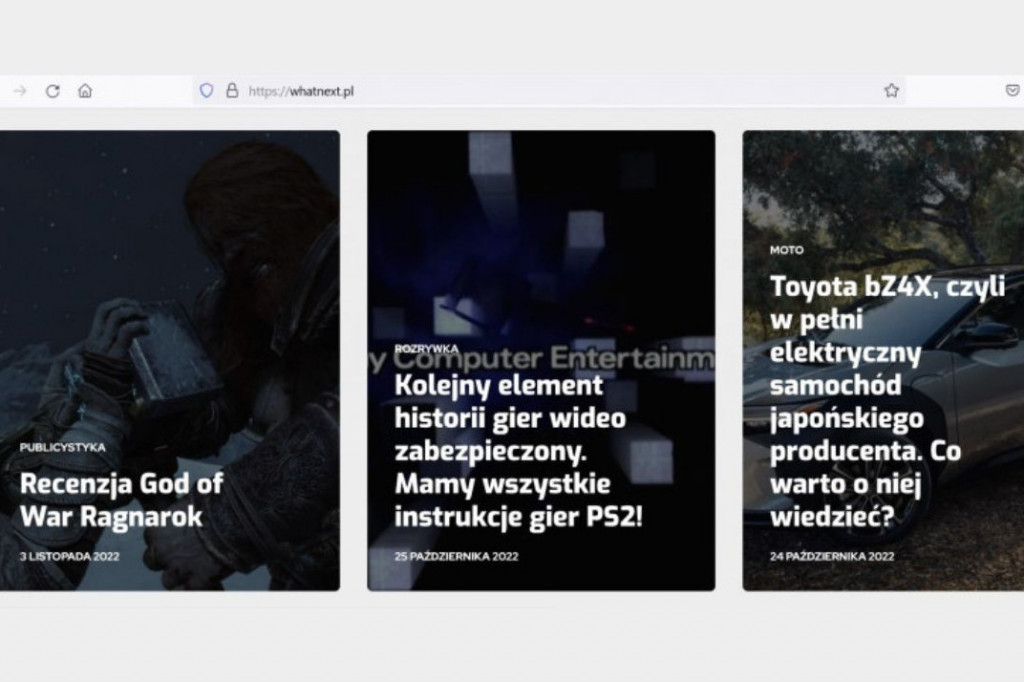Save the page to Pocket
The image size is (1024, 682).
[1012, 91]
